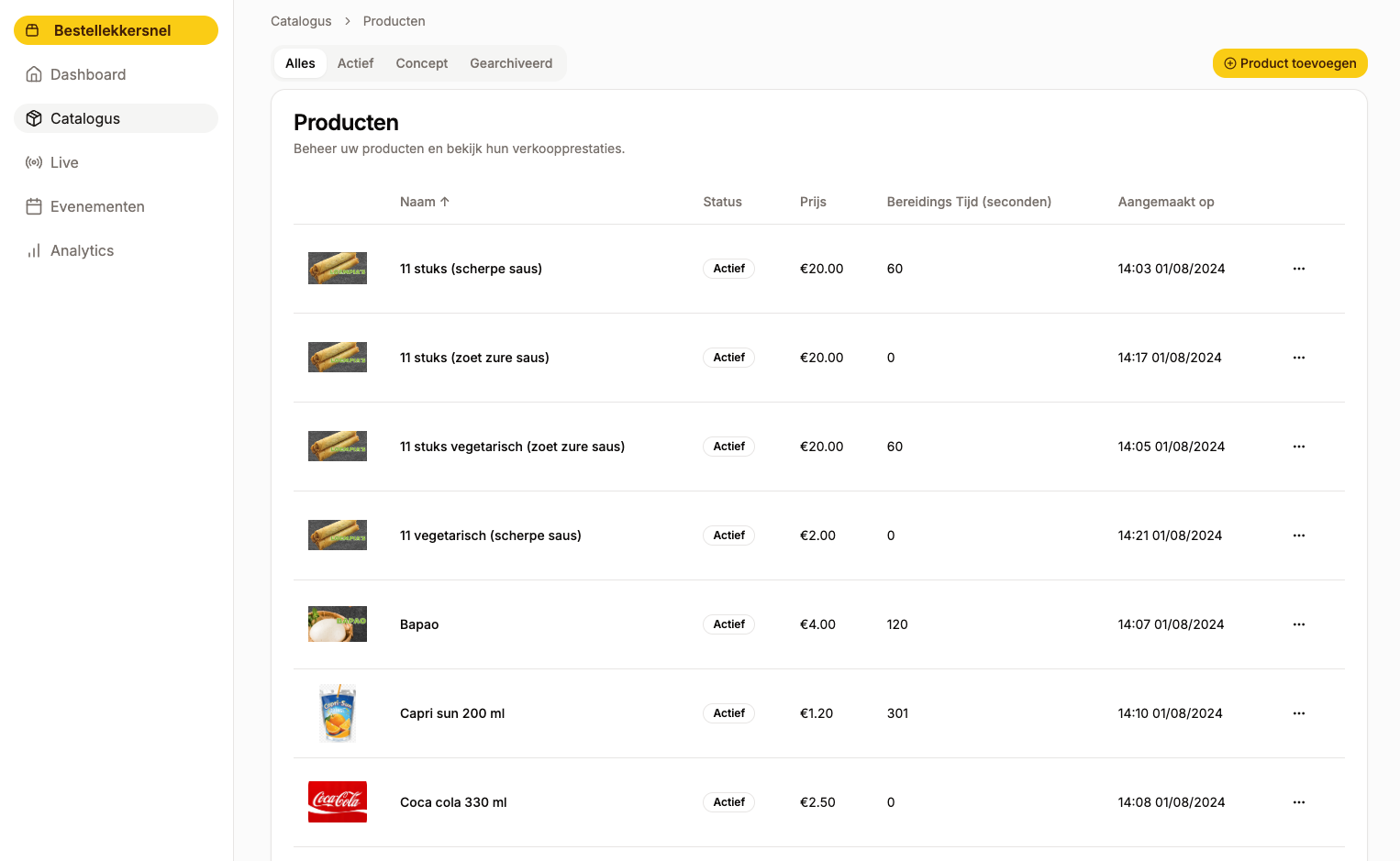Click the Coca cola product thumbnail
The width and height of the screenshot is (1400, 861).
tap(337, 802)
